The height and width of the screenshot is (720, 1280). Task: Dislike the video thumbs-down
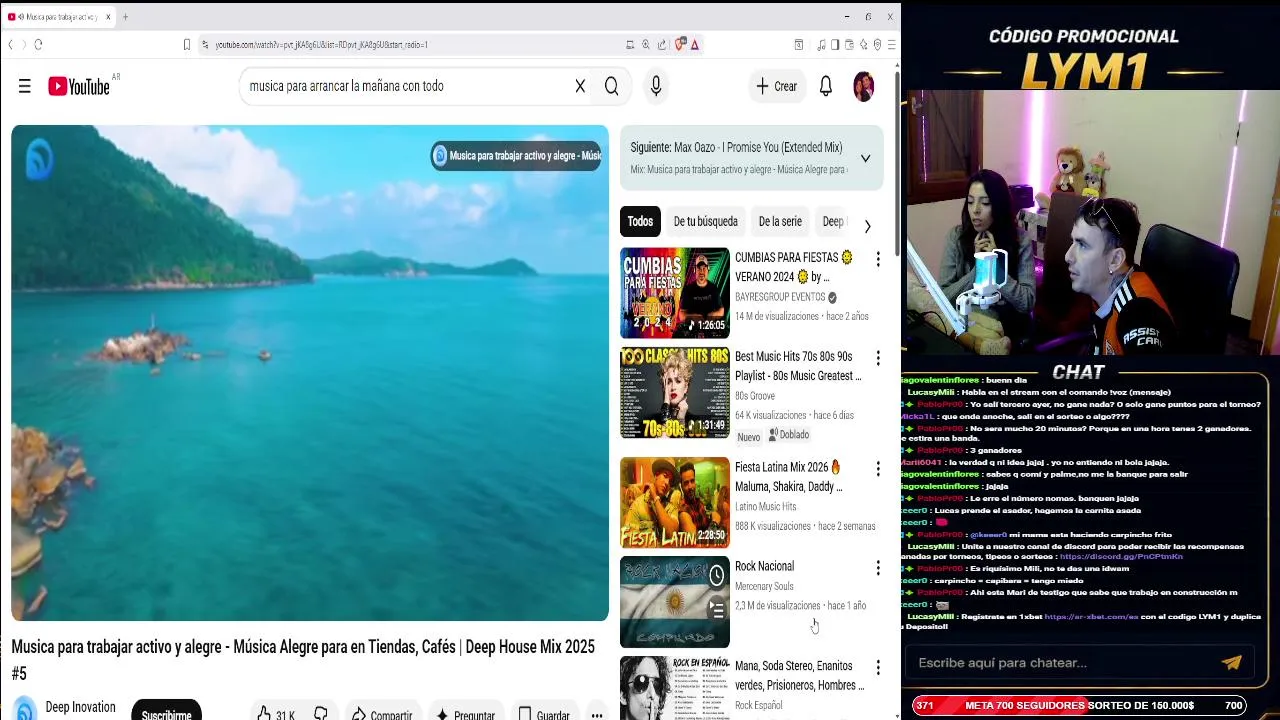tap(321, 714)
